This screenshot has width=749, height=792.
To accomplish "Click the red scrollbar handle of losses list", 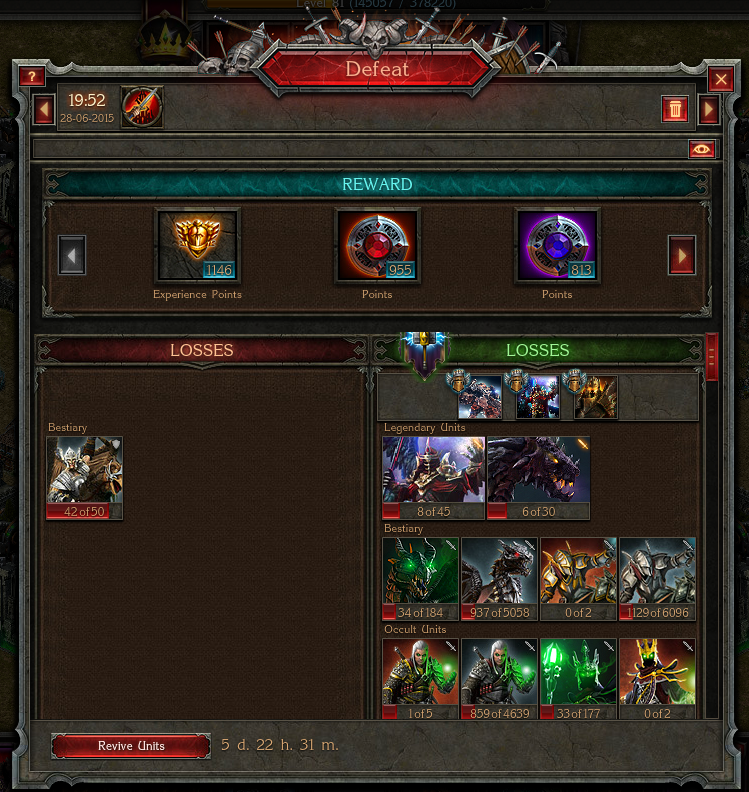I will (712, 356).
